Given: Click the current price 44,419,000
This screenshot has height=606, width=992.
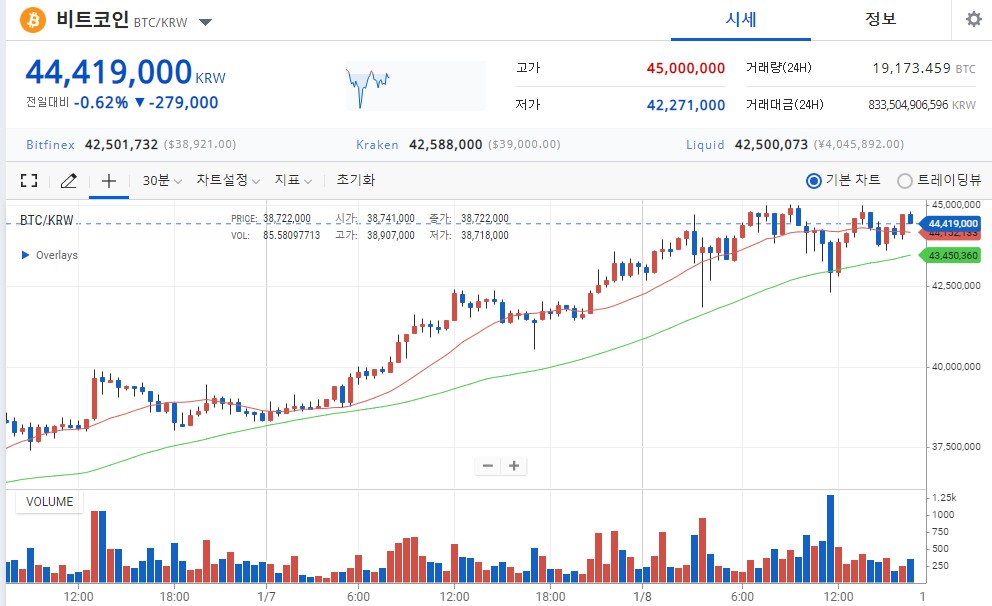Looking at the screenshot, I should coord(109,71).
